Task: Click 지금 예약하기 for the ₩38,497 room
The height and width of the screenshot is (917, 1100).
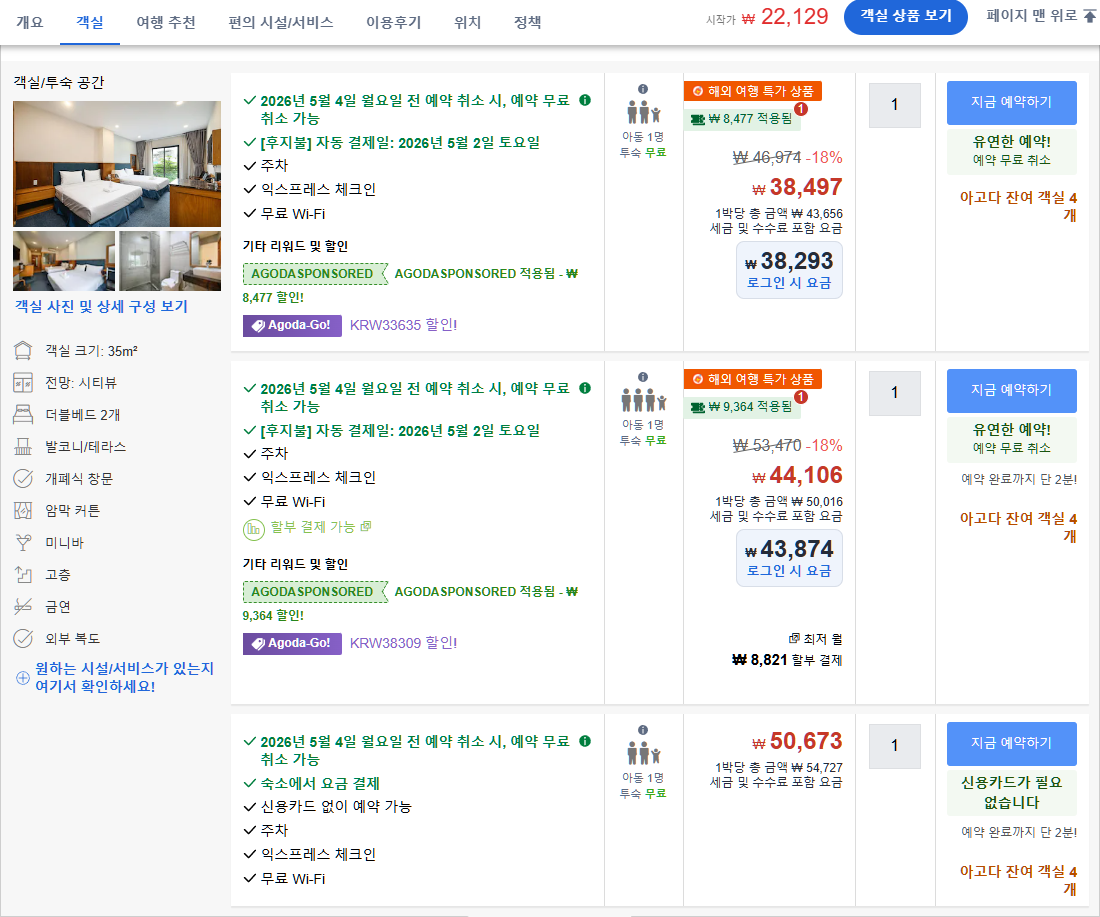Action: 1012,102
